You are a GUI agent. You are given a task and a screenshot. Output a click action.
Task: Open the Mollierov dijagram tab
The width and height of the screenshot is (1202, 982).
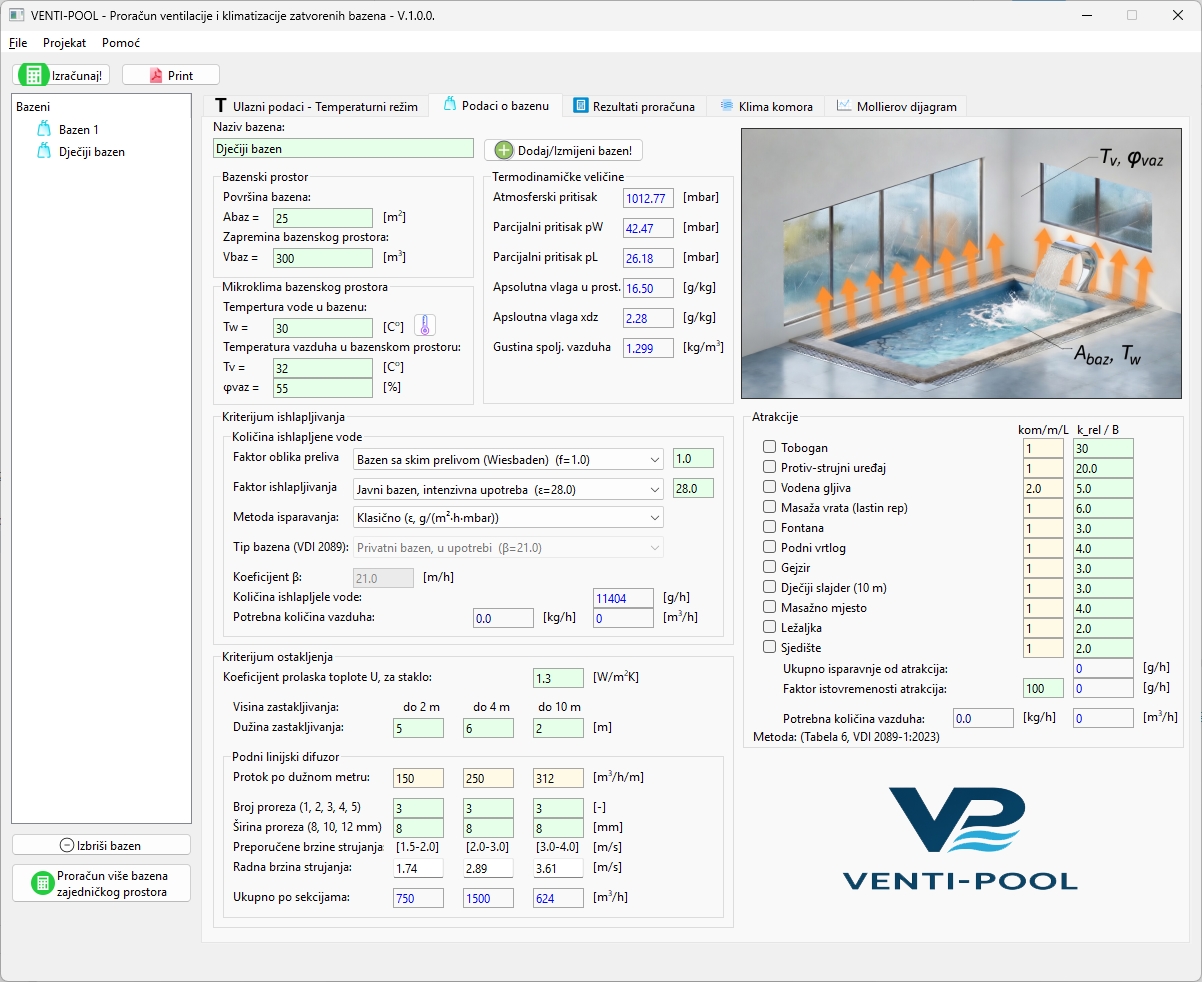(x=897, y=106)
